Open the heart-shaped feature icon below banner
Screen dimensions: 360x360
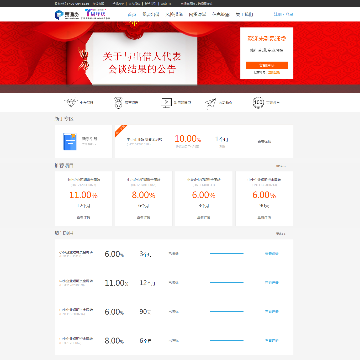coord(71,103)
